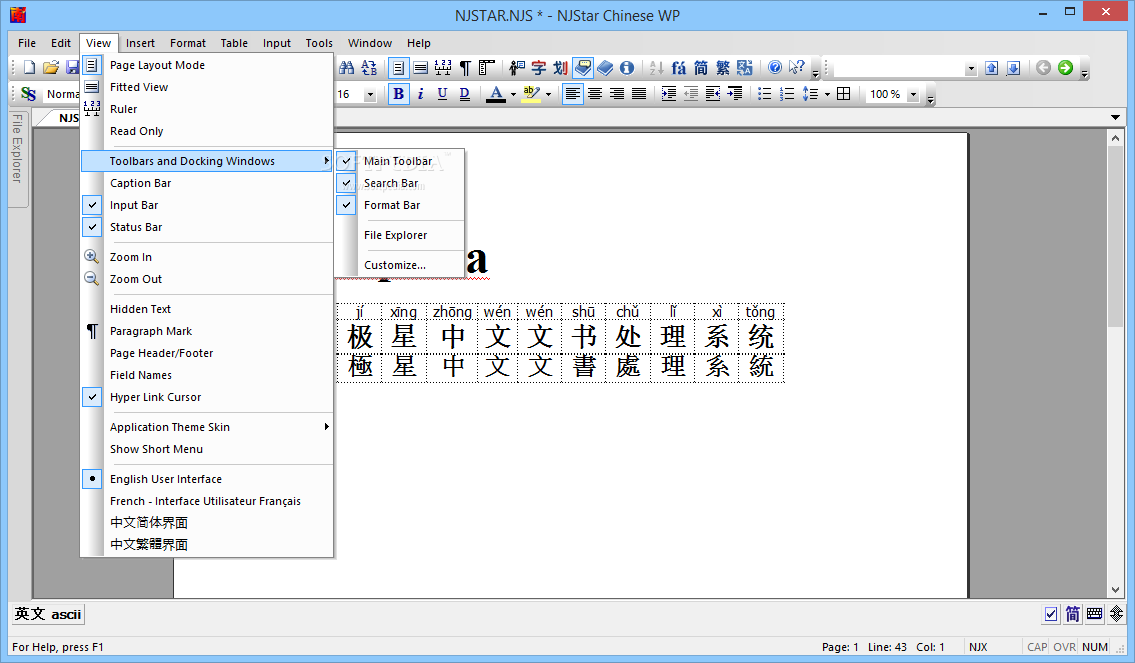The width and height of the screenshot is (1135, 663).
Task: Click the Find binoculars icon in the toolbar
Action: click(347, 68)
